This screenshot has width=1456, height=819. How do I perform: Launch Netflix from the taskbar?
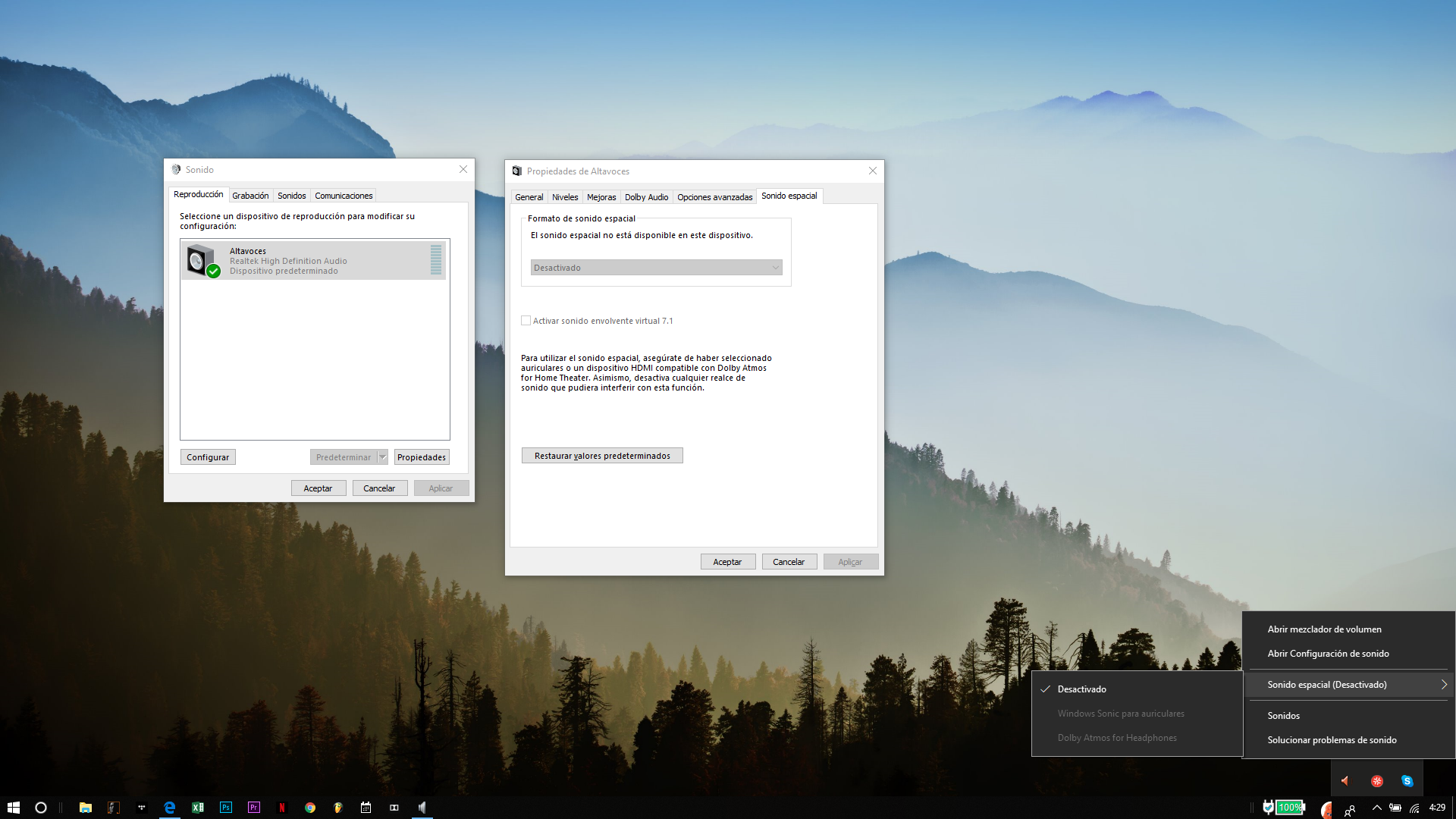[281, 808]
